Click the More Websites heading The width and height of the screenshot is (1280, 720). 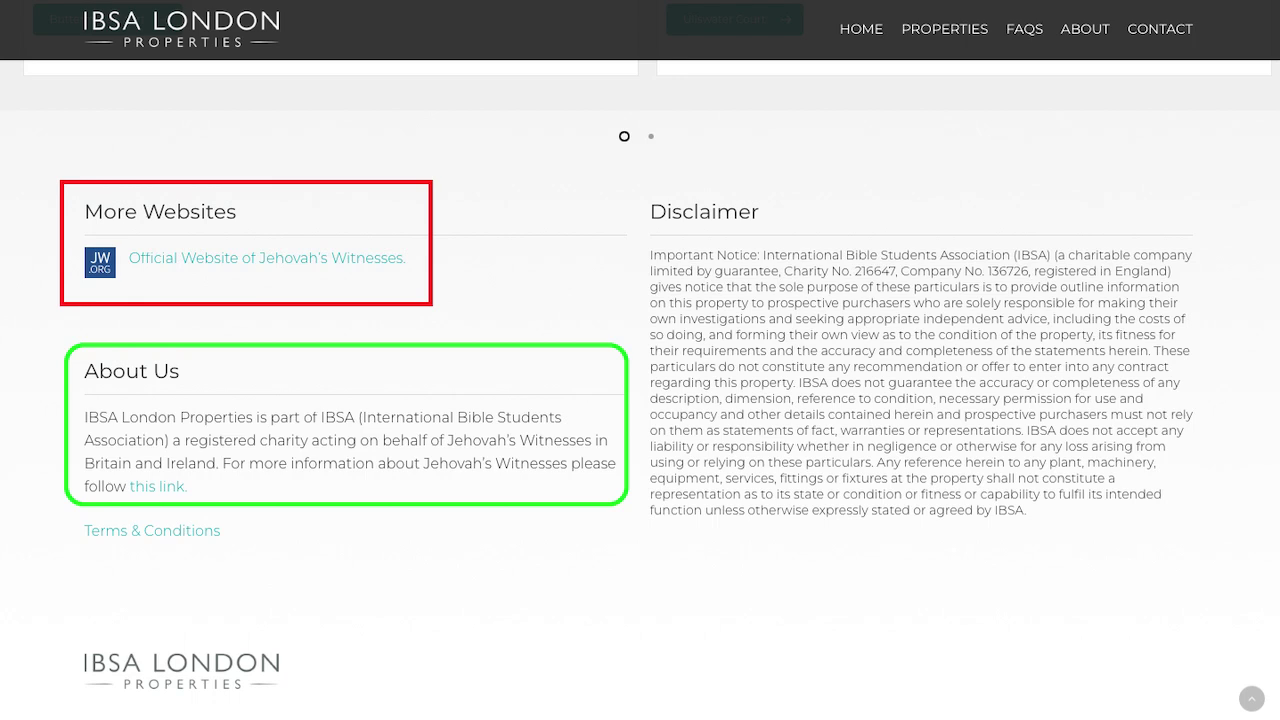click(x=160, y=212)
